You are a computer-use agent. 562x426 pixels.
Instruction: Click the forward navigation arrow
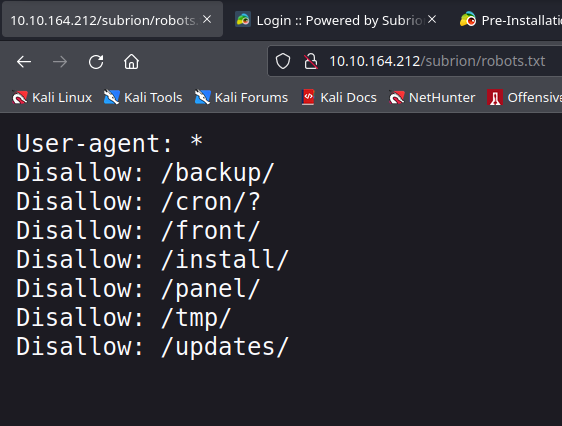click(60, 62)
